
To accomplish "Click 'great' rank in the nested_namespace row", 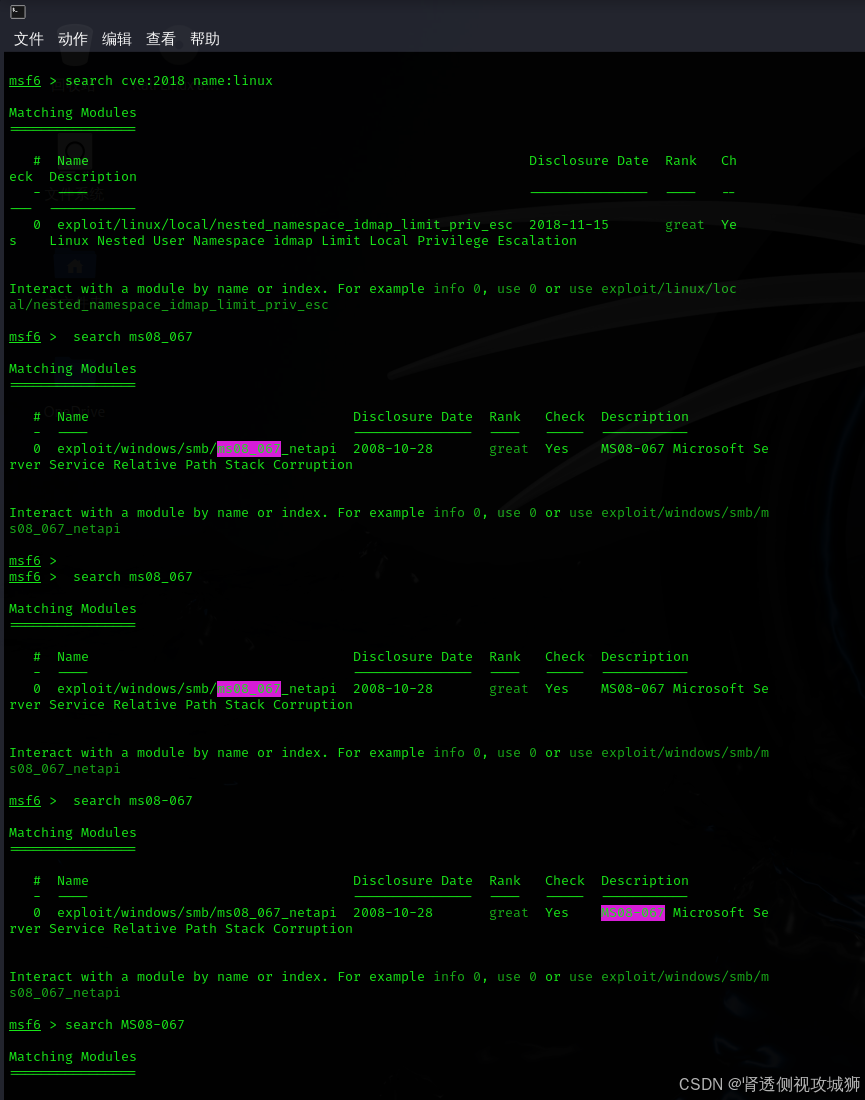I will pos(685,224).
